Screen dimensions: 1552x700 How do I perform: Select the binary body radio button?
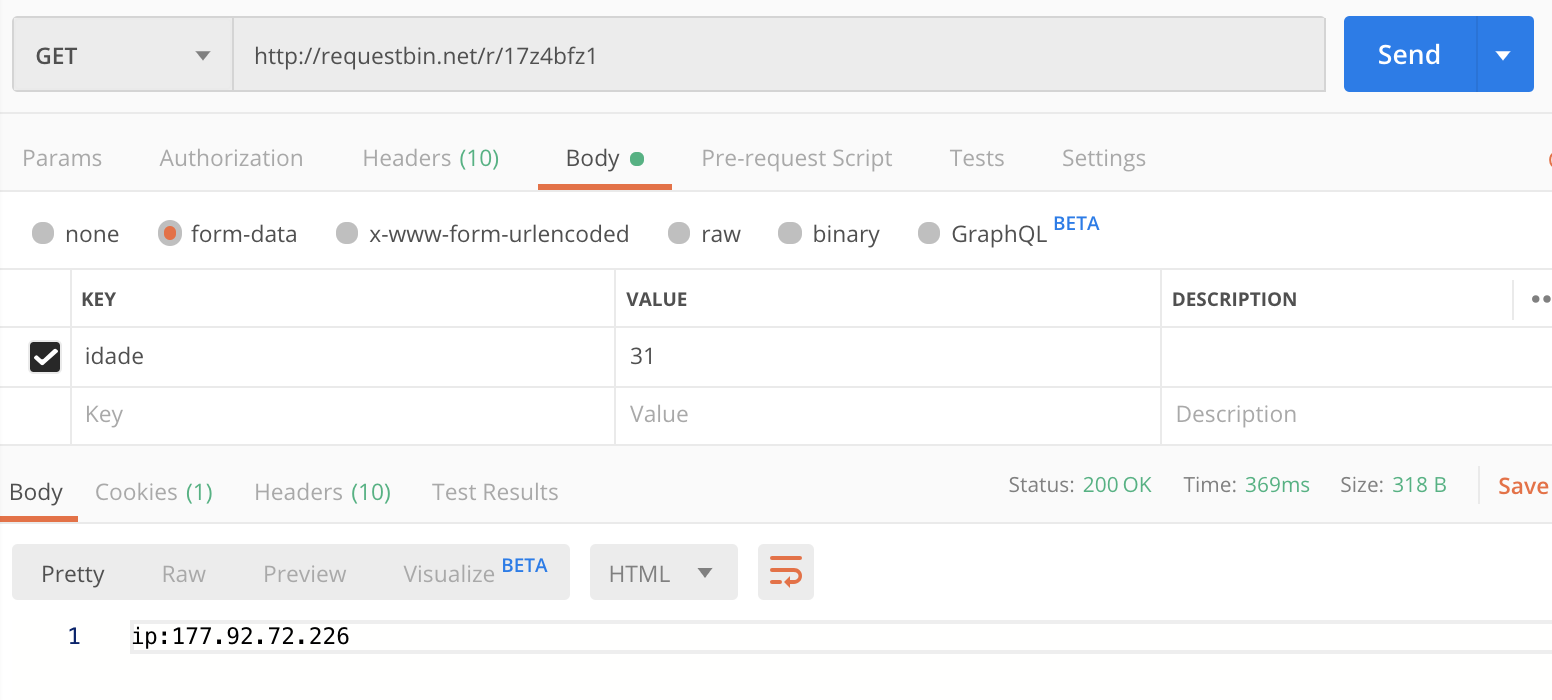click(790, 234)
